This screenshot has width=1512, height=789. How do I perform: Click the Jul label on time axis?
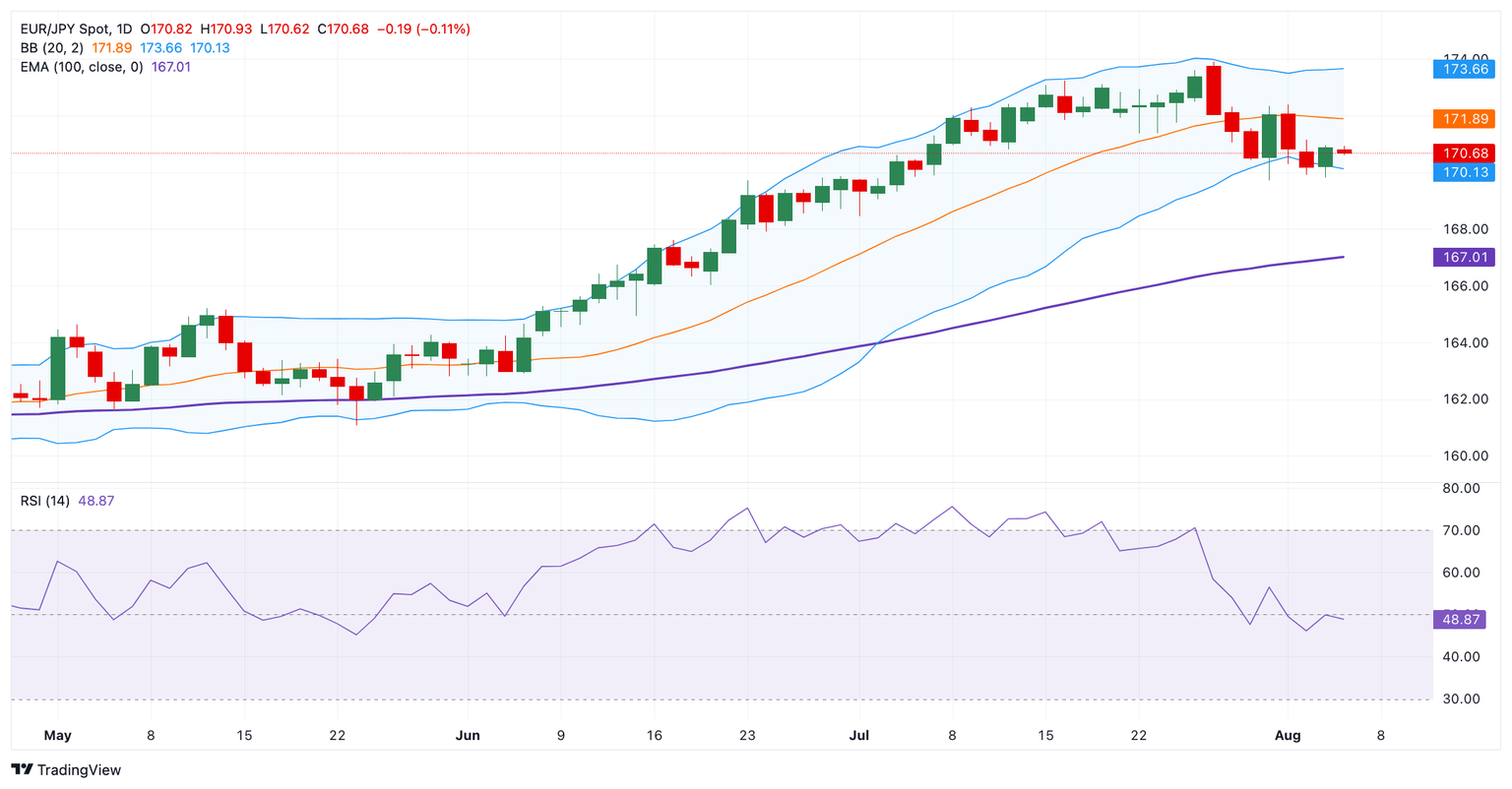tap(859, 736)
